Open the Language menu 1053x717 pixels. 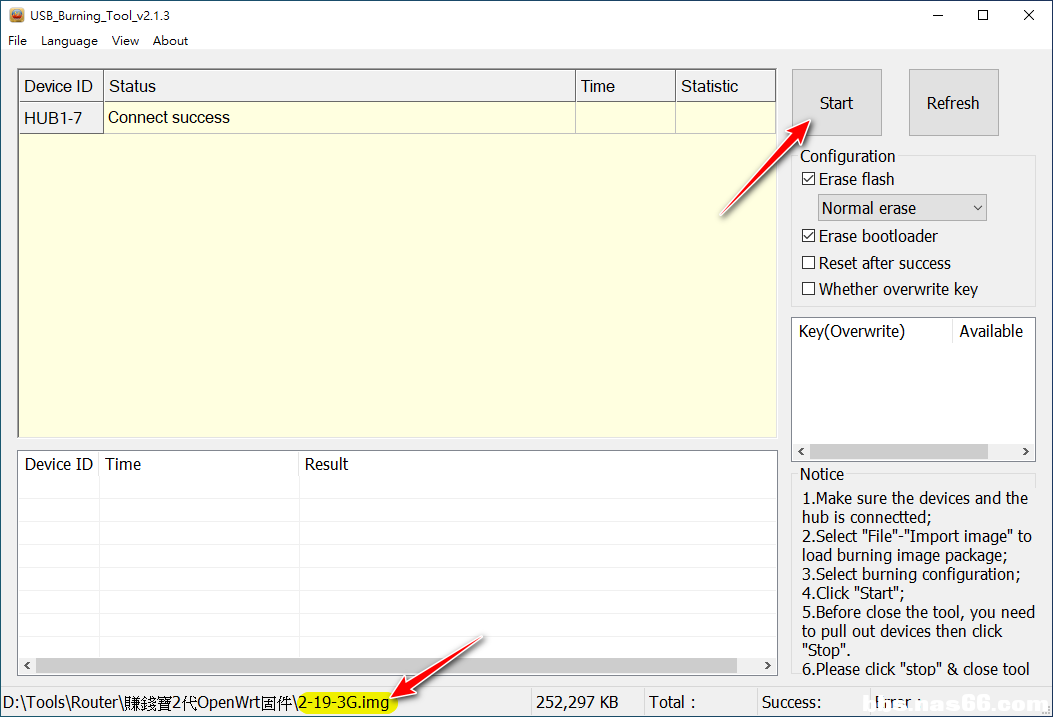click(x=69, y=41)
